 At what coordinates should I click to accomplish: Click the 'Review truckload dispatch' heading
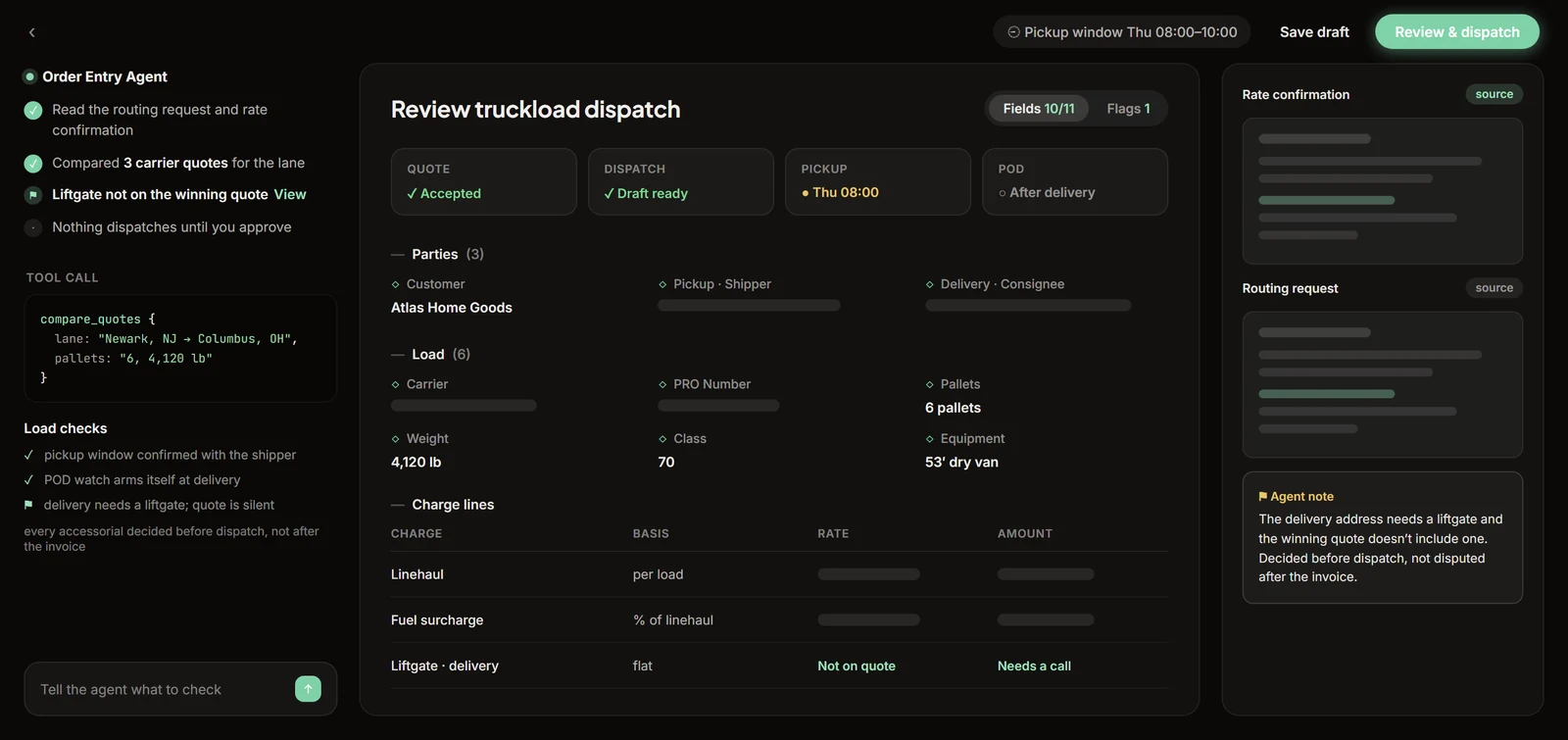[535, 109]
